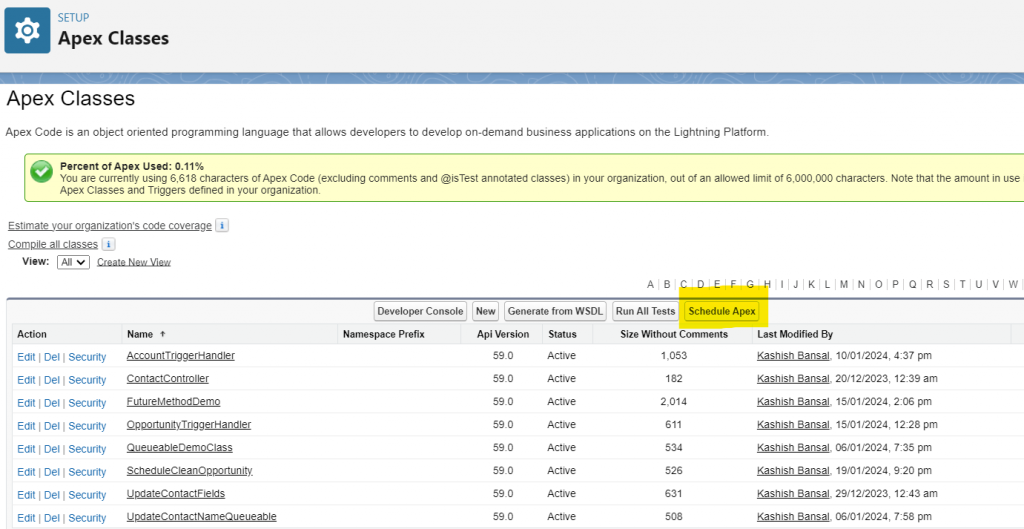Click Estimate your organization's code coverage
This screenshot has width=1024, height=529.
[x=110, y=225]
